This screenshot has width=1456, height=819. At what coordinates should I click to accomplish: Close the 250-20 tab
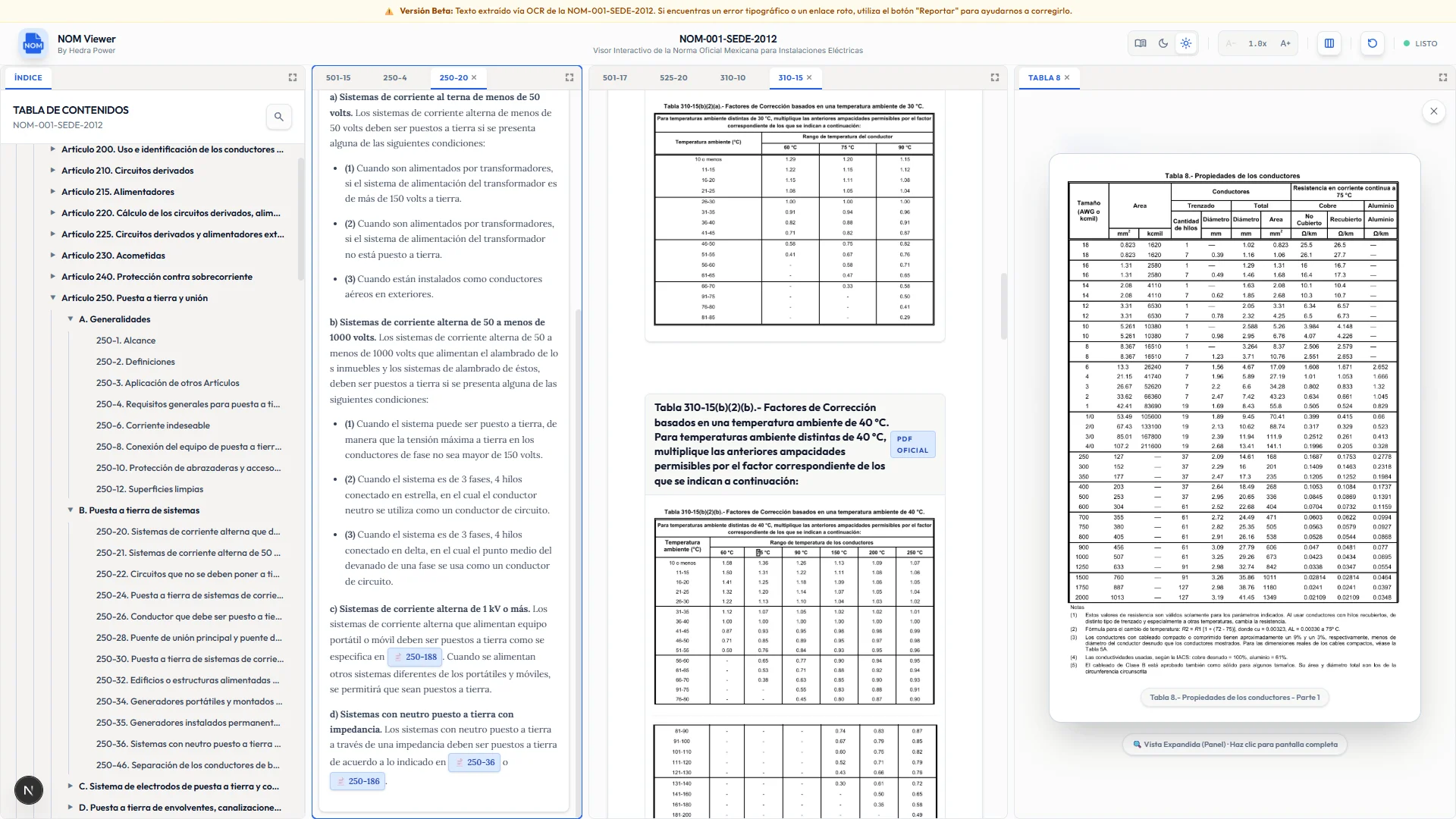point(474,77)
